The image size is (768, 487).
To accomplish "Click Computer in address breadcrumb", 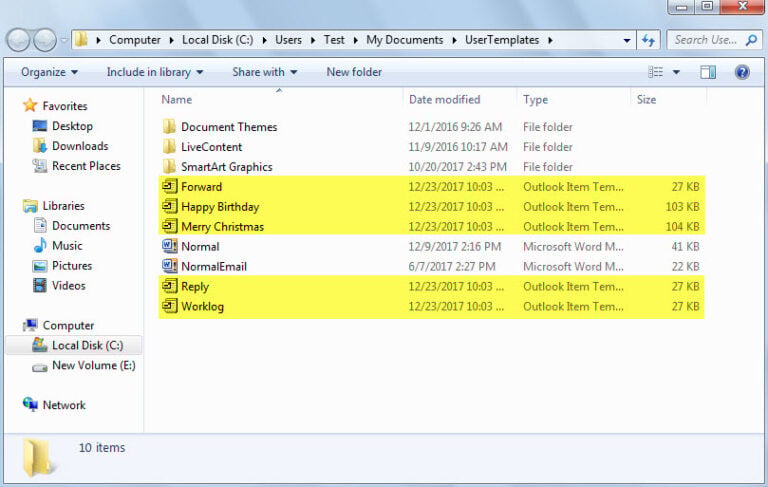I will tap(135, 40).
